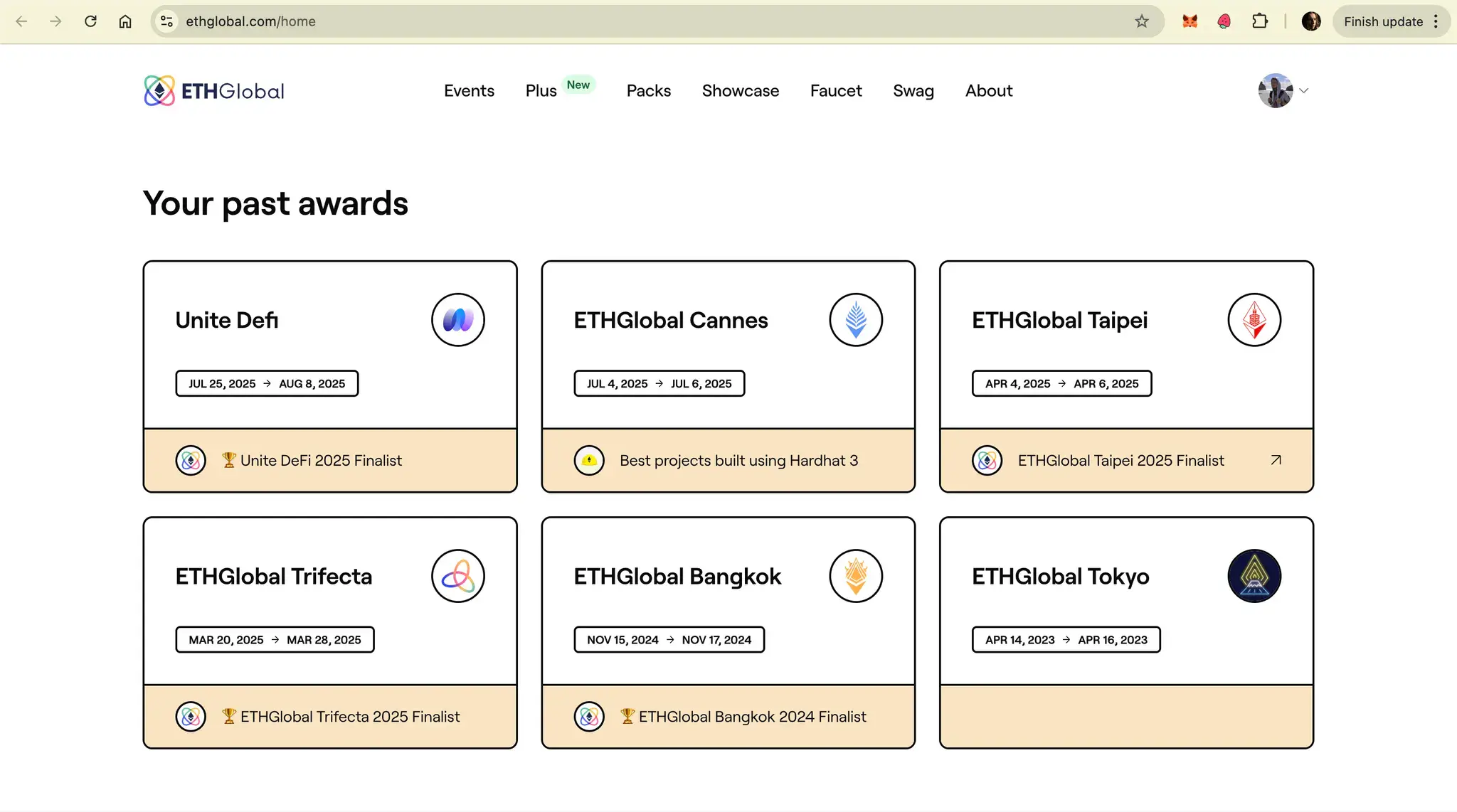Click the ETHGlobal Tokyo event logo
The image size is (1457, 812).
(x=1254, y=576)
